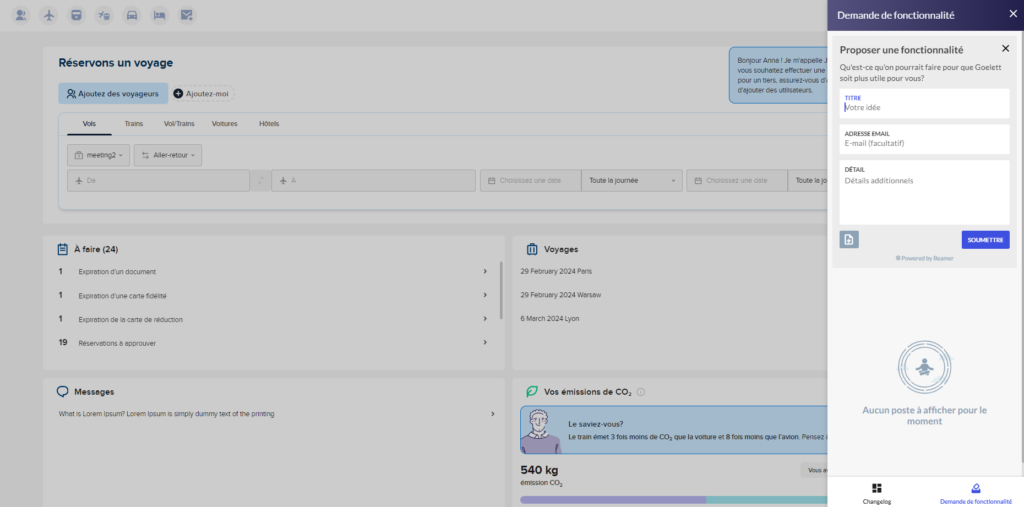Open the meeting2 trip purpose dropdown

98,155
